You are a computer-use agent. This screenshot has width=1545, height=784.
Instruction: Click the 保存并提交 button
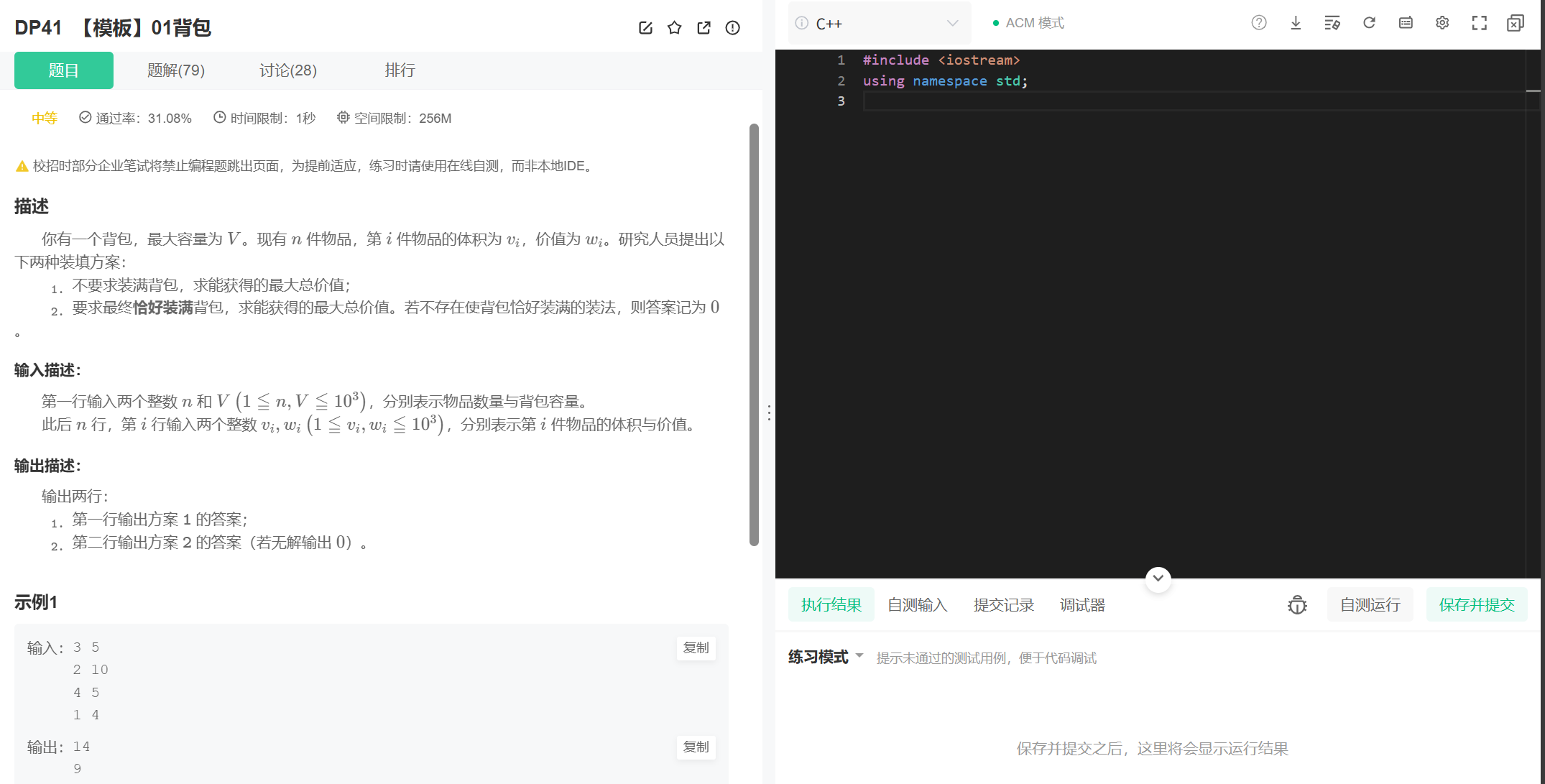1477,605
